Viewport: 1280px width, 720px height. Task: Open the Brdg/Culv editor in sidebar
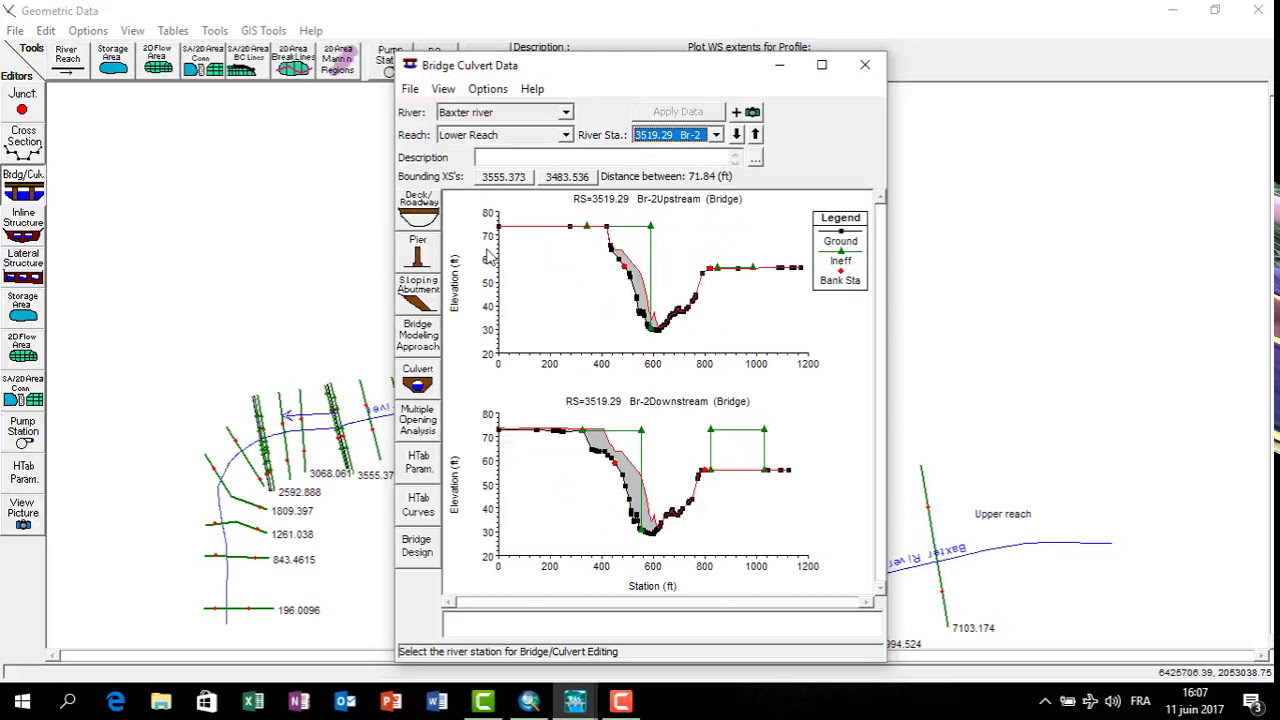point(22,184)
